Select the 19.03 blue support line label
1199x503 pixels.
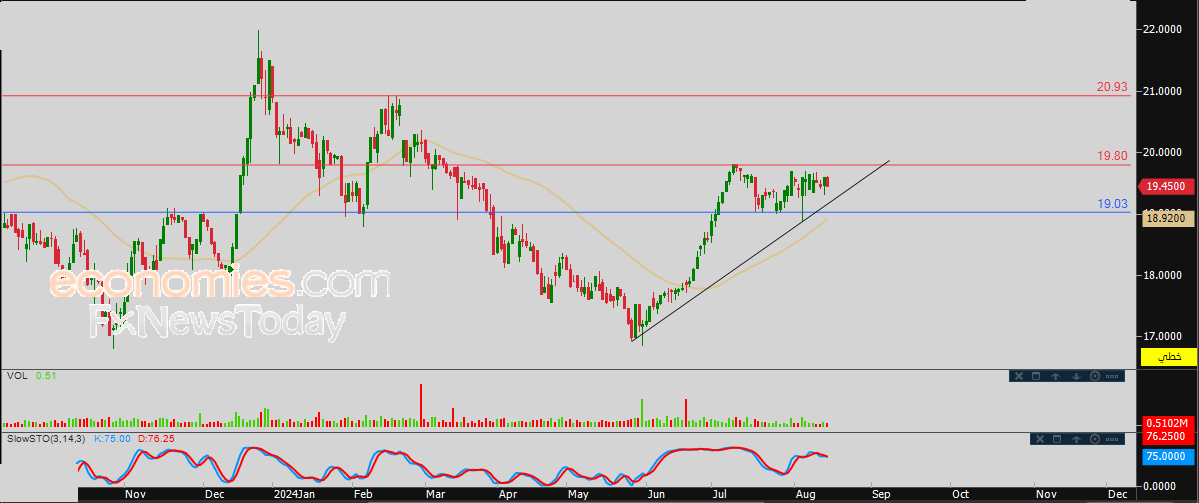(x=1112, y=204)
